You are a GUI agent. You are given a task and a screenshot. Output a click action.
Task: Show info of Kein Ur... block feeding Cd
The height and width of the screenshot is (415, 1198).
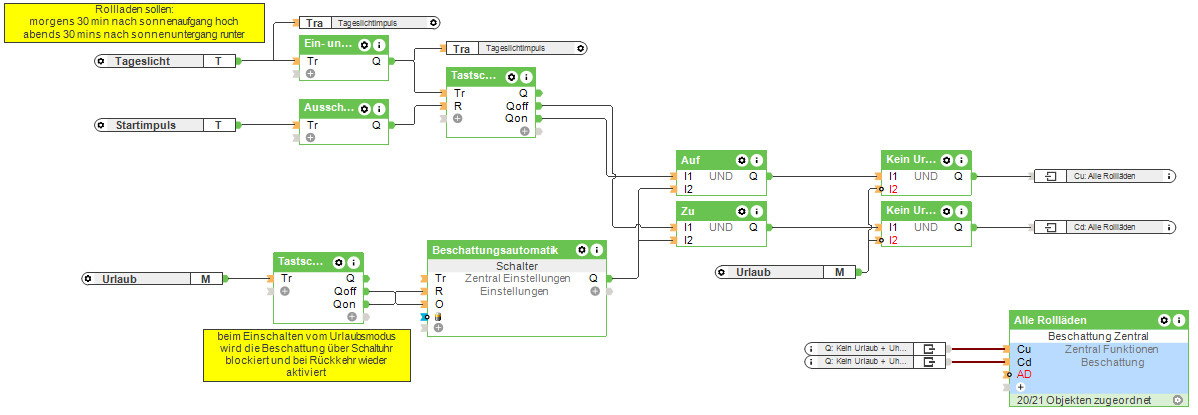[960, 211]
